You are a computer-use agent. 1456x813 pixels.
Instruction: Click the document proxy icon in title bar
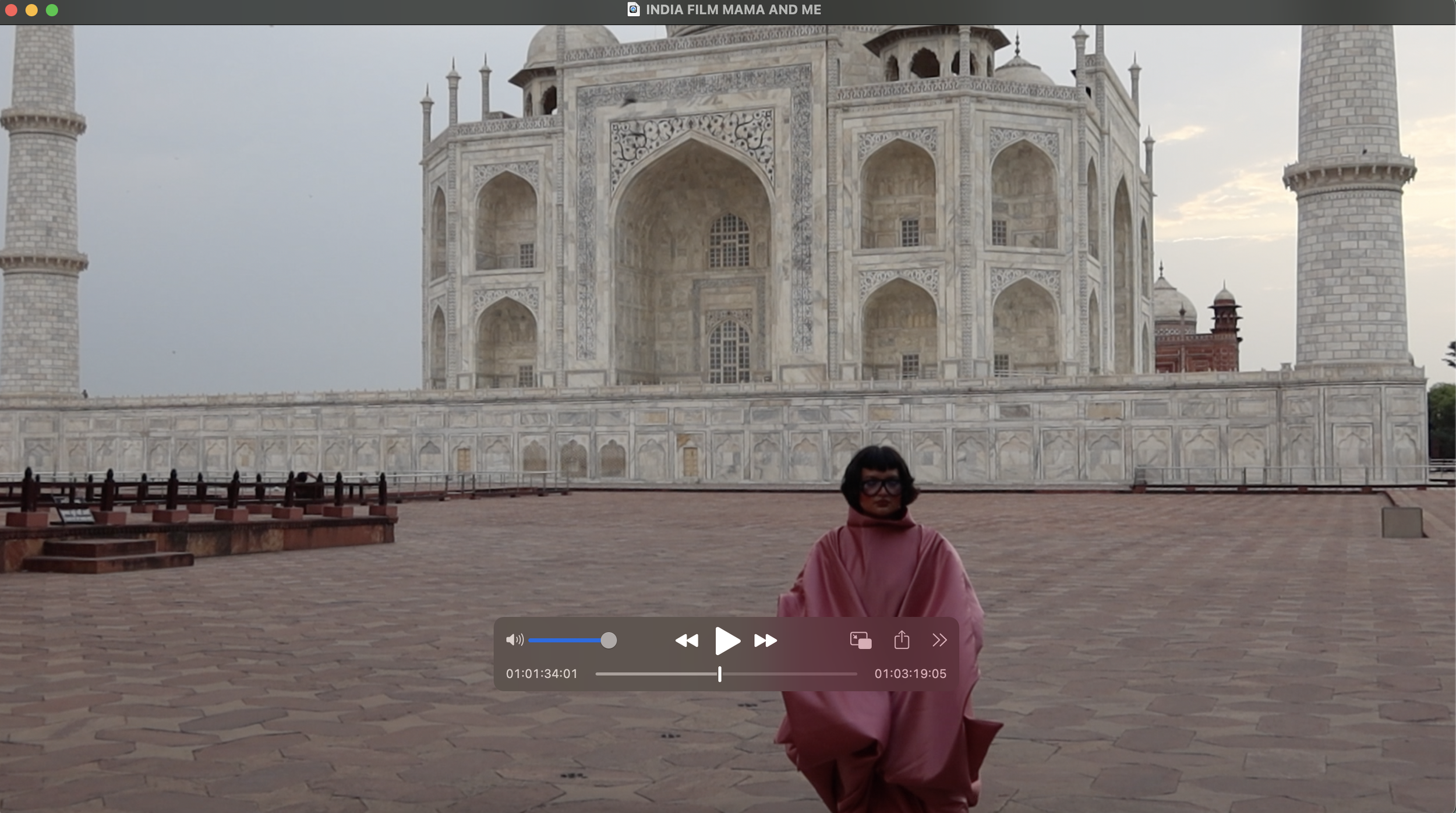coord(633,9)
